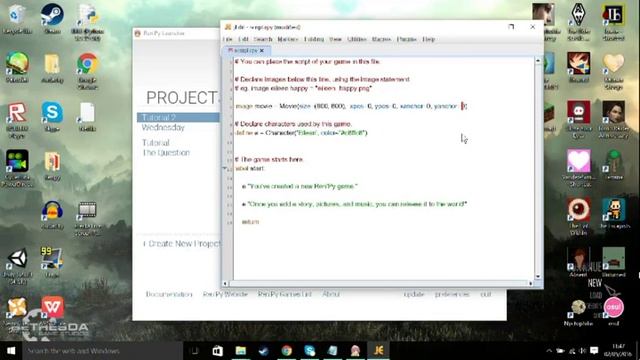Open the Utilities menu in jEdit

(x=357, y=39)
